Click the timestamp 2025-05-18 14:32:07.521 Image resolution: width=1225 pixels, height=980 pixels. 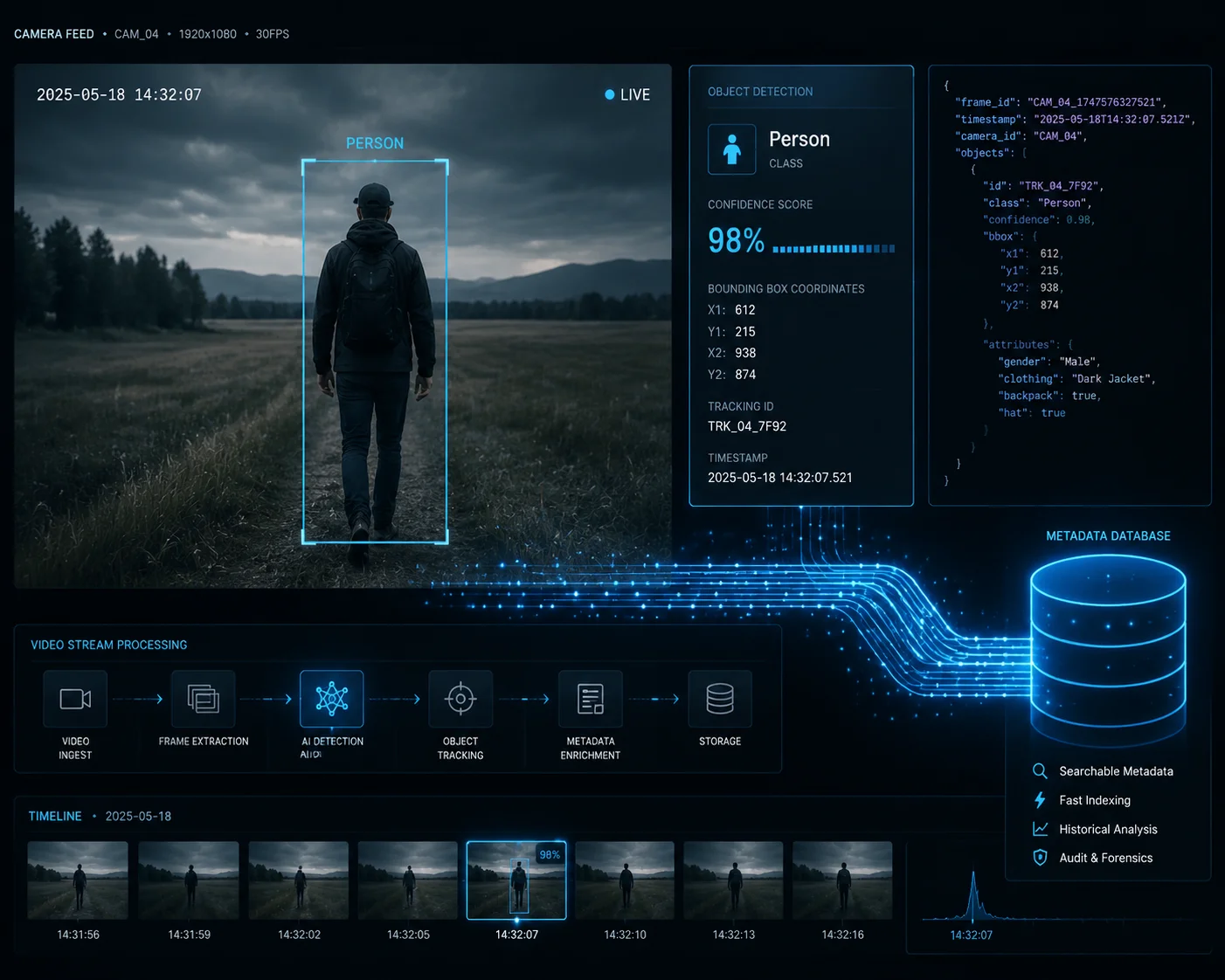coord(780,478)
